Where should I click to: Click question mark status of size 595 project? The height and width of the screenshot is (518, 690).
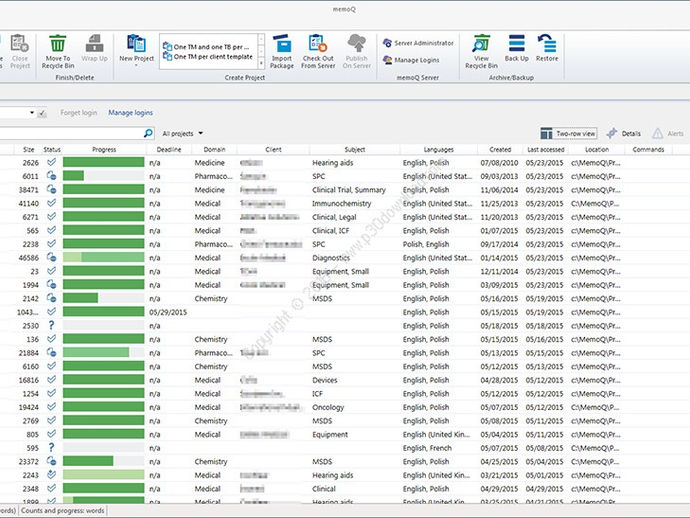[51, 448]
